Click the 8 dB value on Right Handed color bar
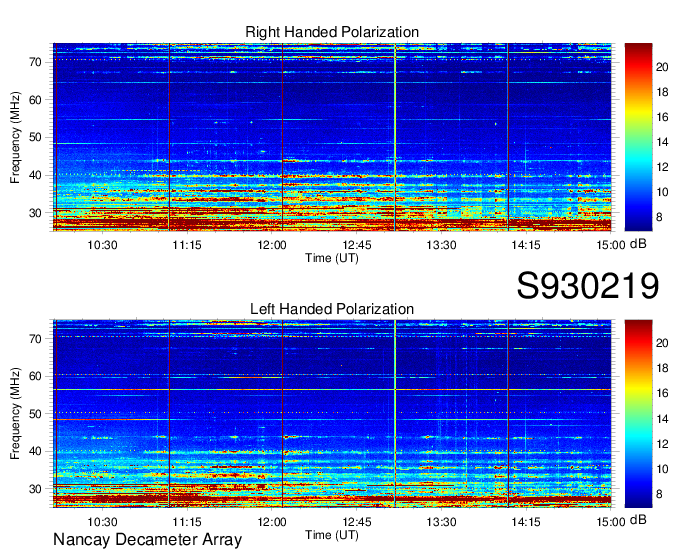Viewport: 680px width, 552px height. 659,217
